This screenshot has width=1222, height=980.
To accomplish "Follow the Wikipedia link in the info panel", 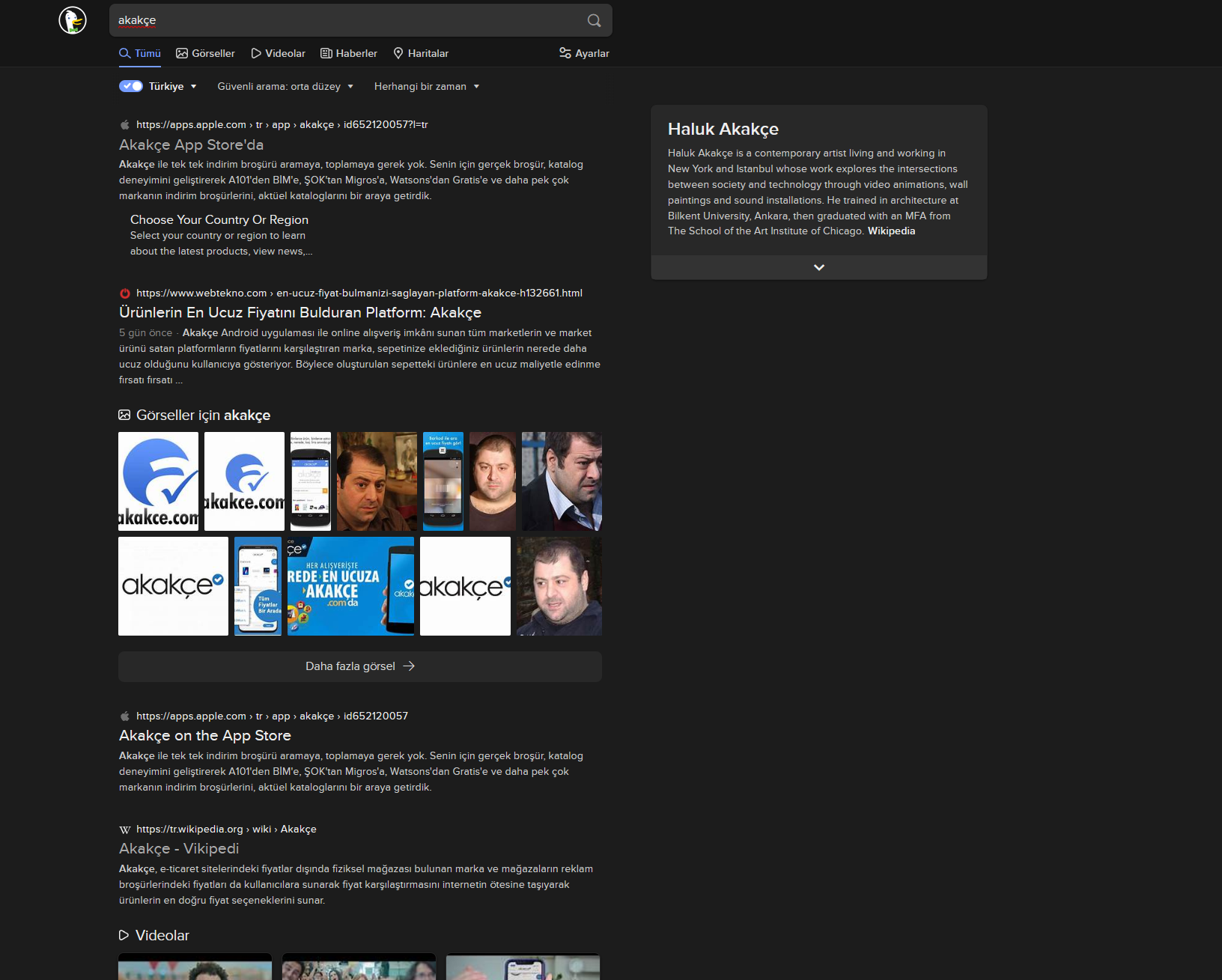I will (891, 231).
